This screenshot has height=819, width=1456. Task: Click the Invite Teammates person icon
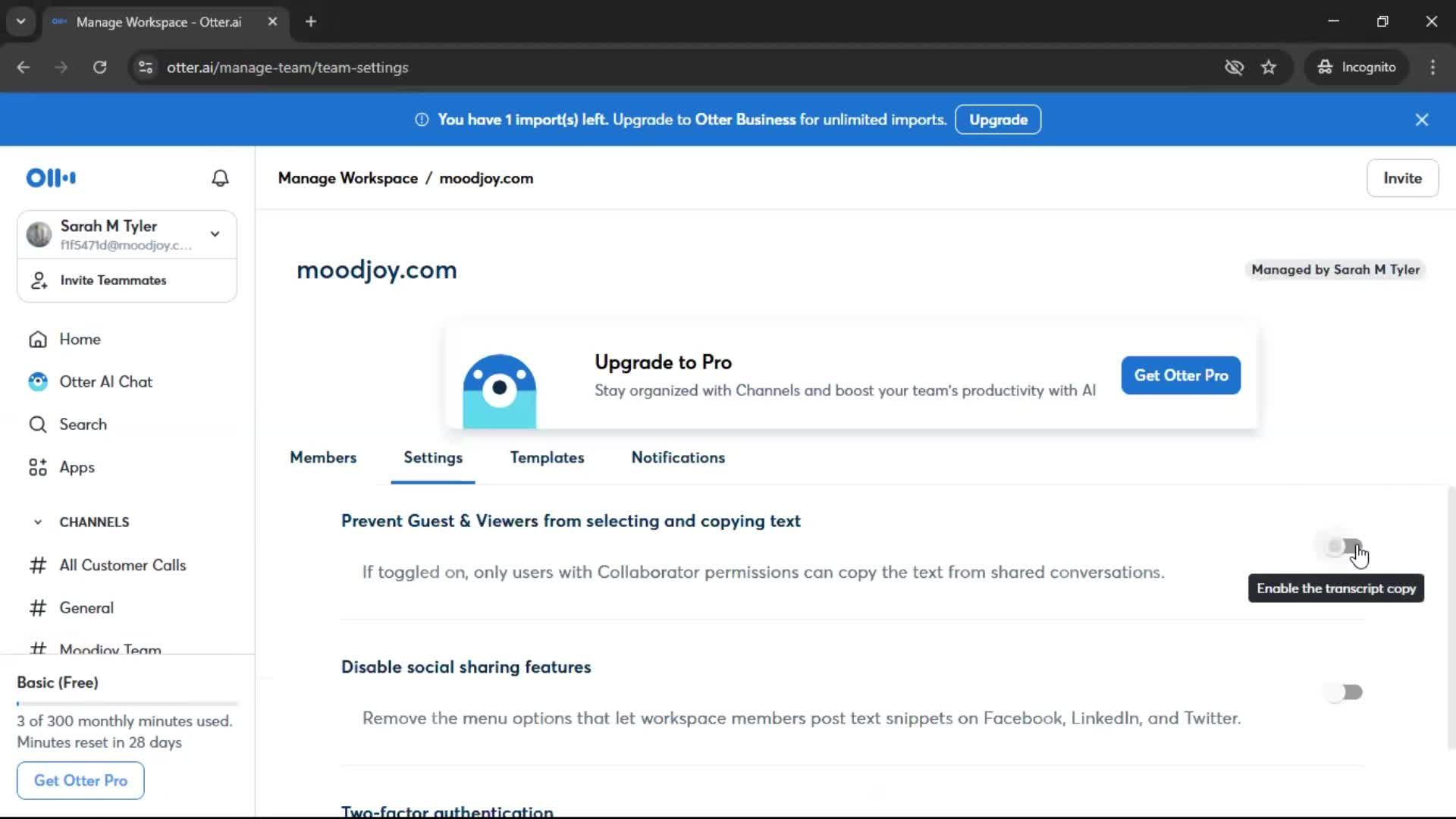[x=39, y=281]
